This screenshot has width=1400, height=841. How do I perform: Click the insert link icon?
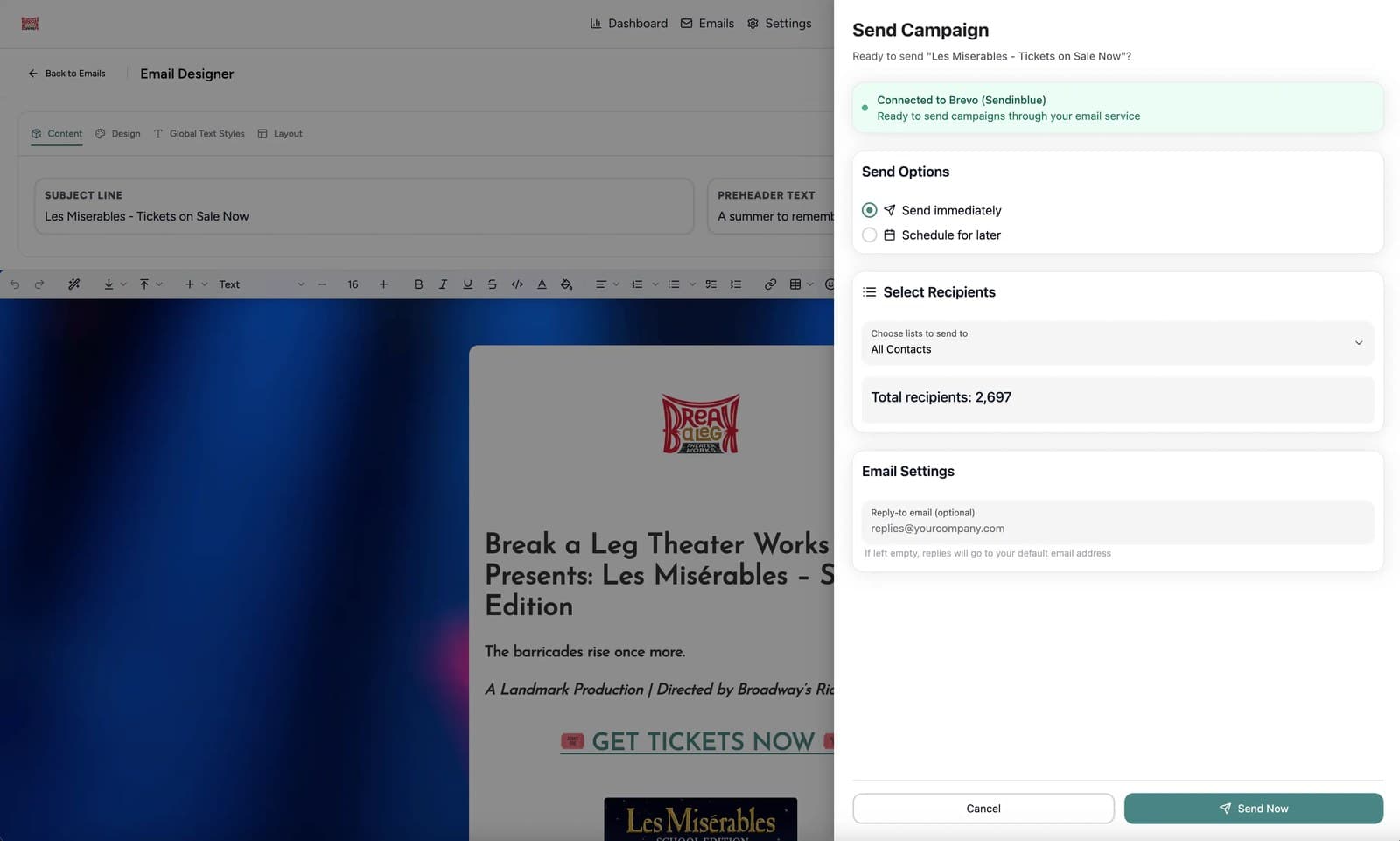tap(770, 284)
